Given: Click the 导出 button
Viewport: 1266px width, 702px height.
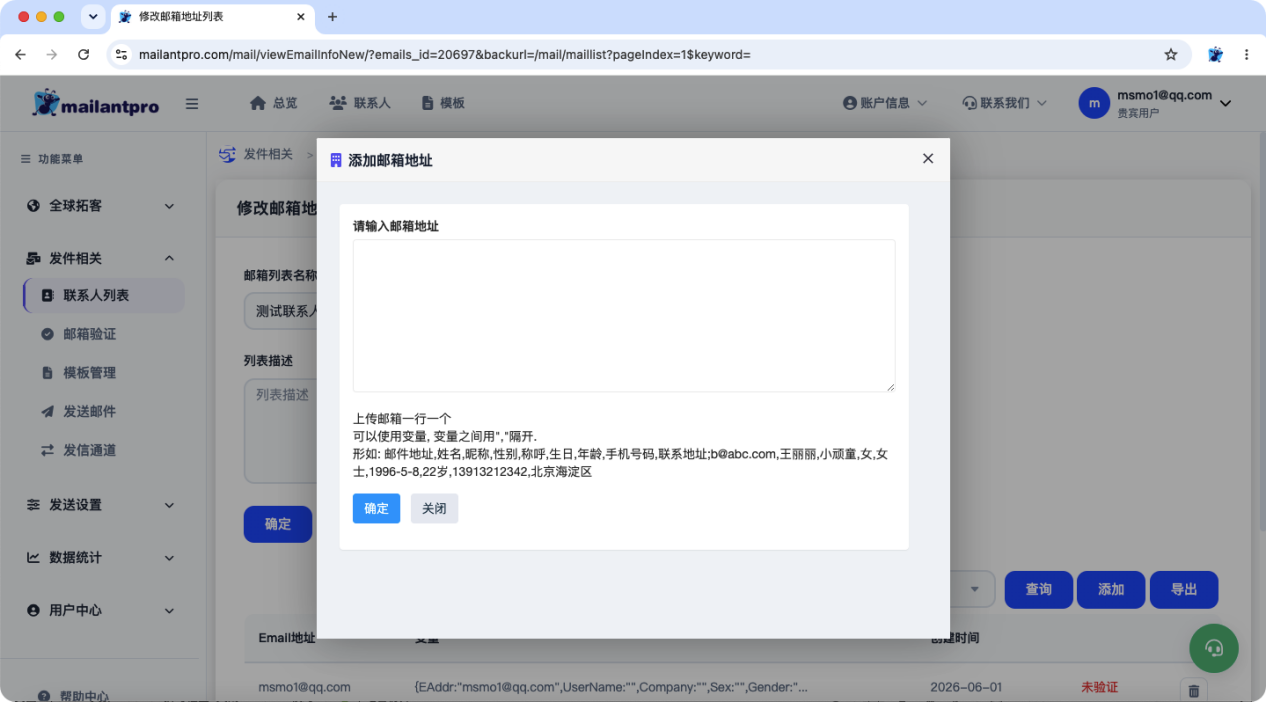Looking at the screenshot, I should click(x=1184, y=590).
